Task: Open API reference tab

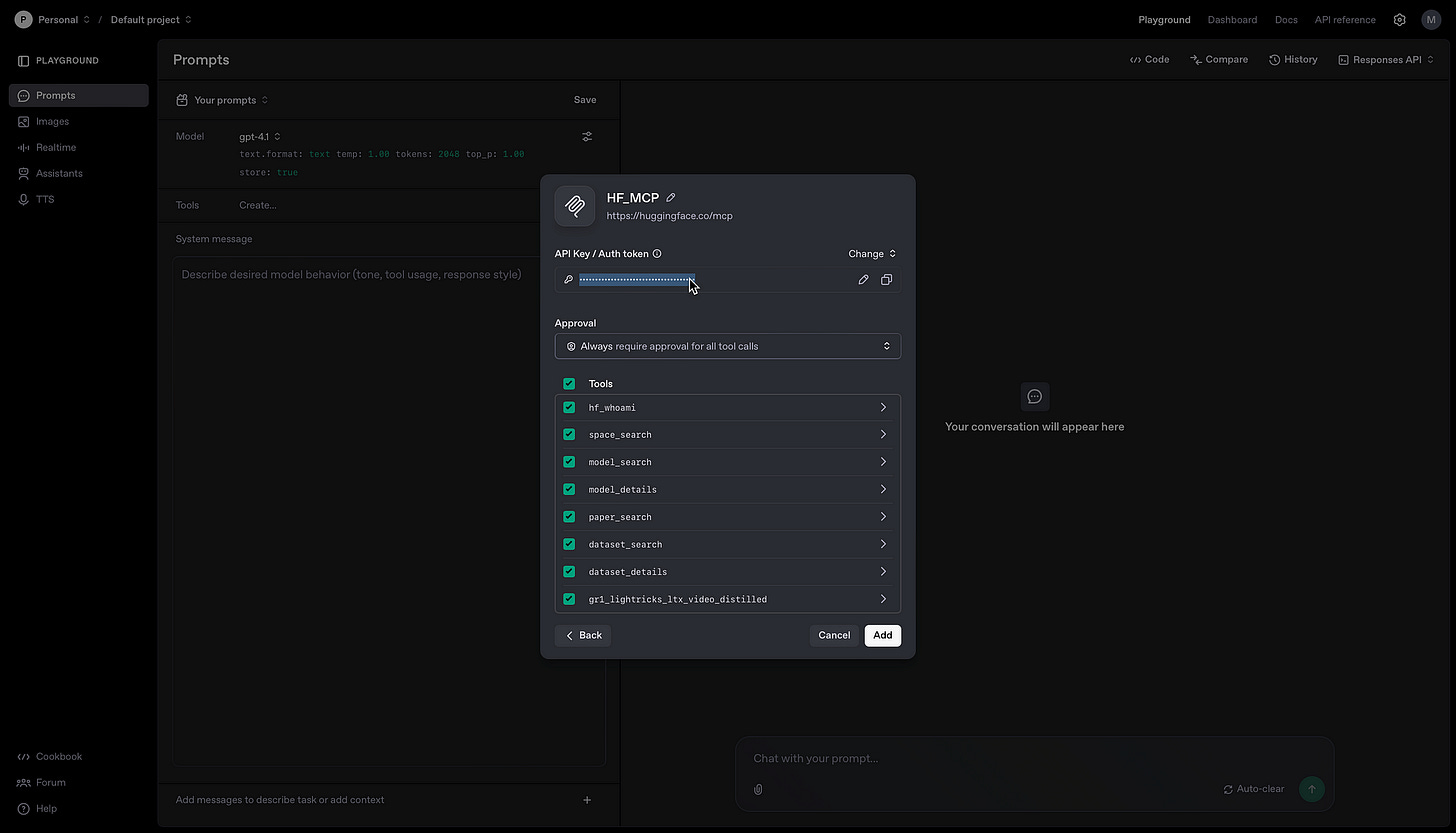Action: point(1345,20)
